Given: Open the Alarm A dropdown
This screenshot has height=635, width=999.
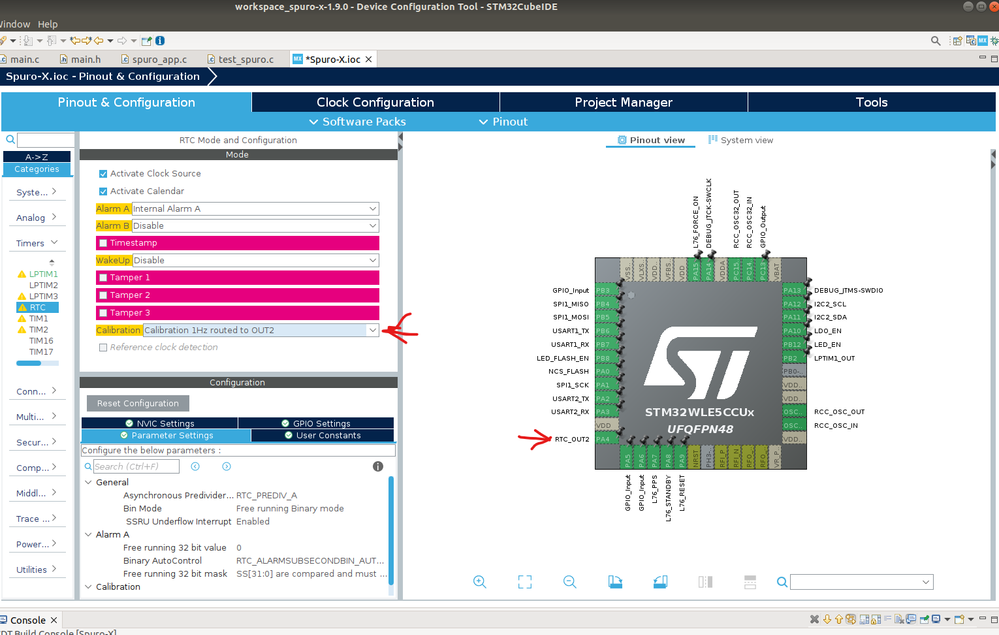Looking at the screenshot, I should pyautogui.click(x=255, y=209).
